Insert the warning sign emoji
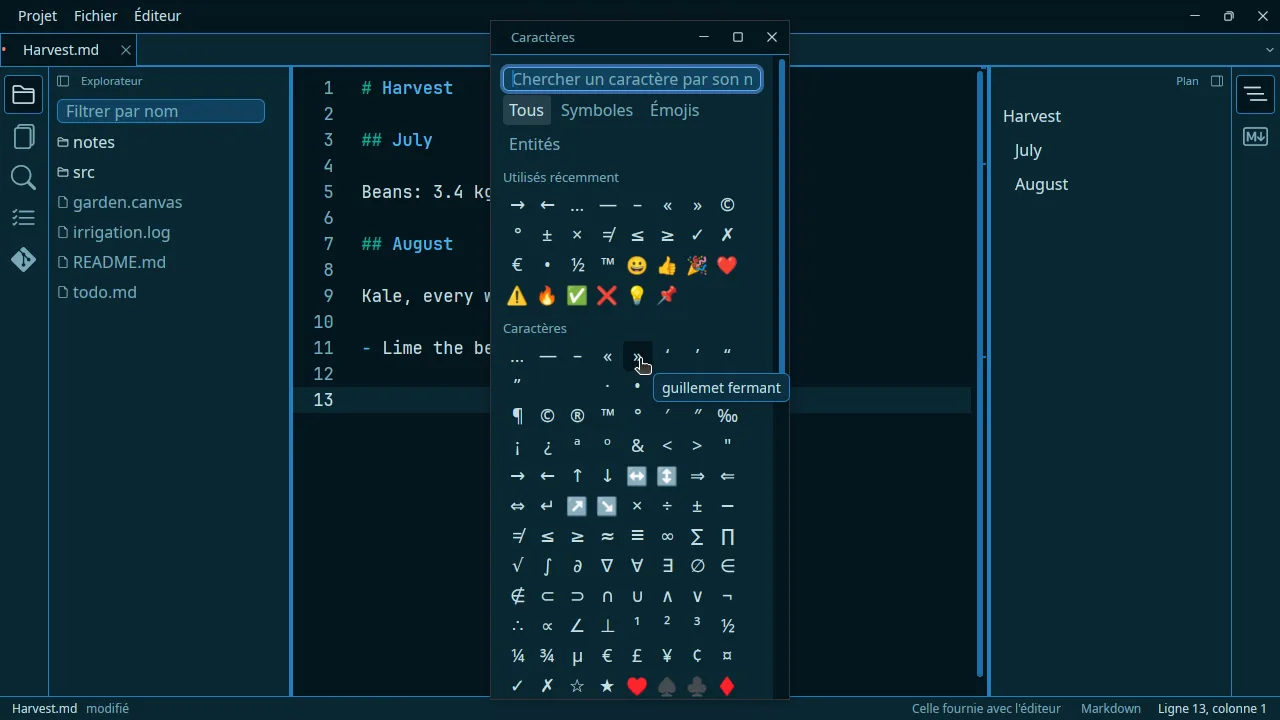Screen dimensions: 1280x720 point(517,295)
